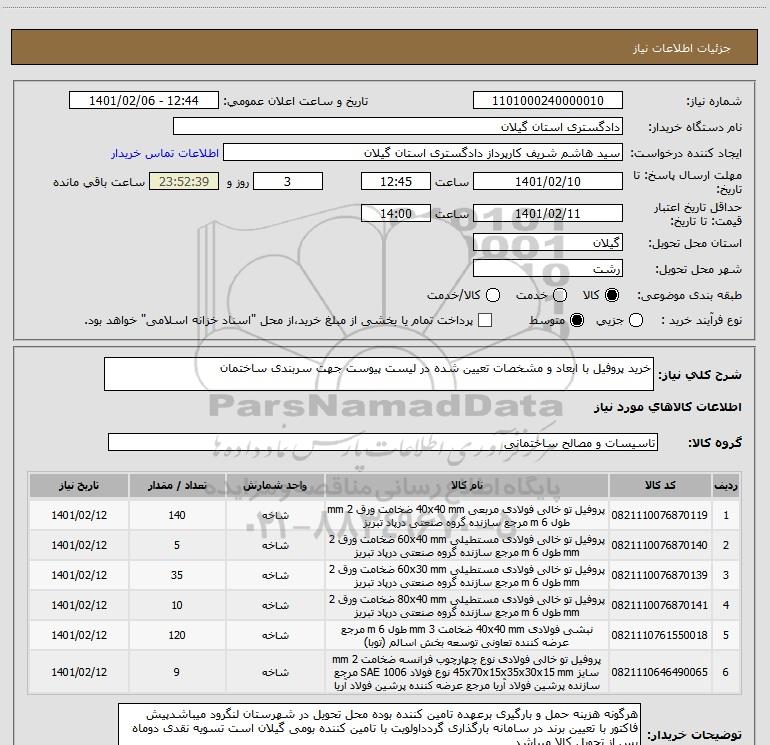770x745 pixels.
Task: Click quantity 35 in row 3
Action: click(x=177, y=575)
